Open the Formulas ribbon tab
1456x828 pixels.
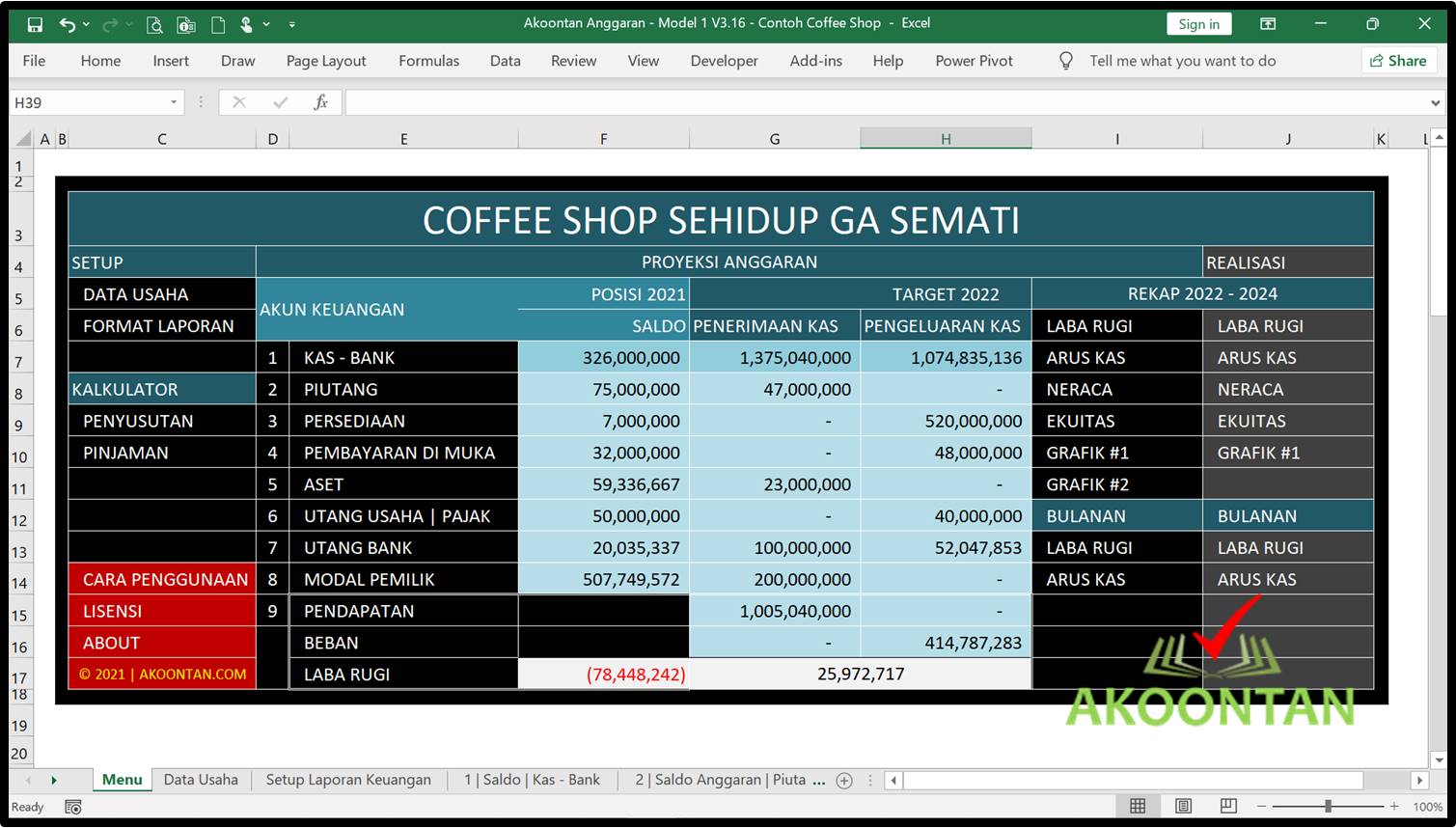pos(428,60)
